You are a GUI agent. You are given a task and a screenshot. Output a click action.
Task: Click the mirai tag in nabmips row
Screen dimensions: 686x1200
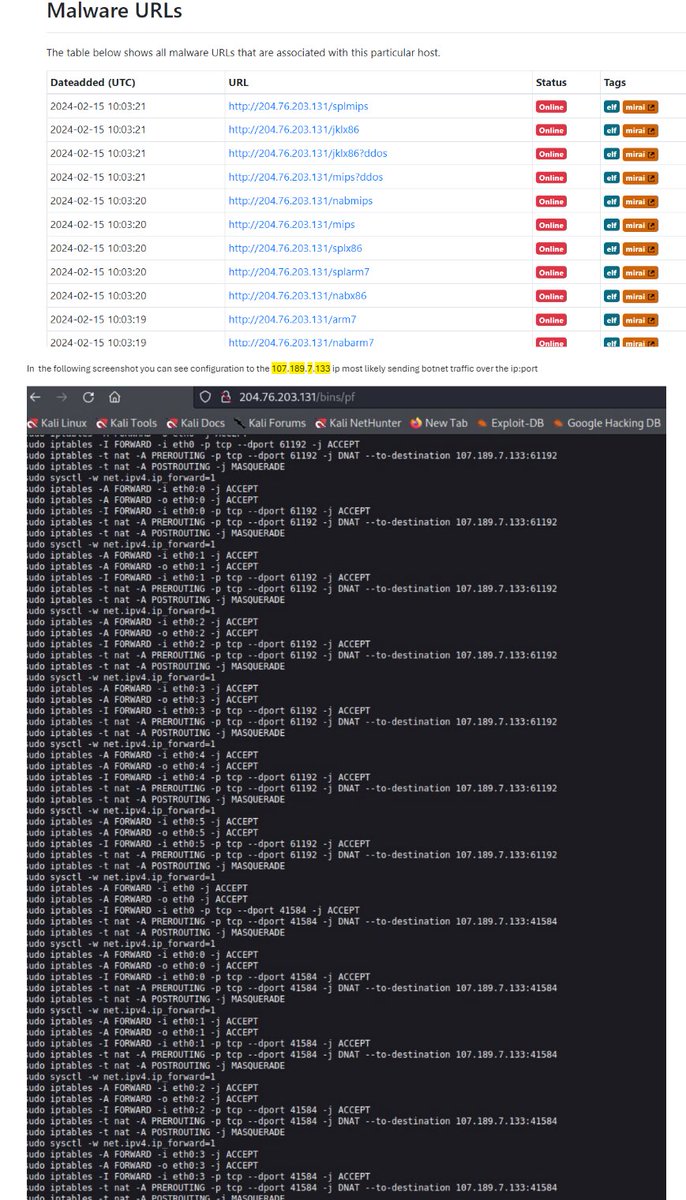[x=640, y=201]
